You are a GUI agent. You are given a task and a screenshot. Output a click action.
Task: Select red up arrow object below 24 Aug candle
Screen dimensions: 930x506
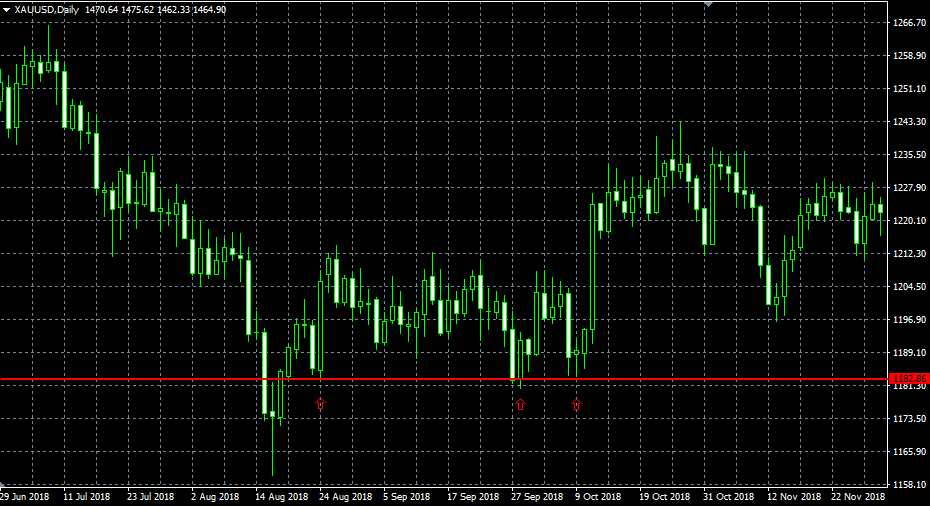320,403
